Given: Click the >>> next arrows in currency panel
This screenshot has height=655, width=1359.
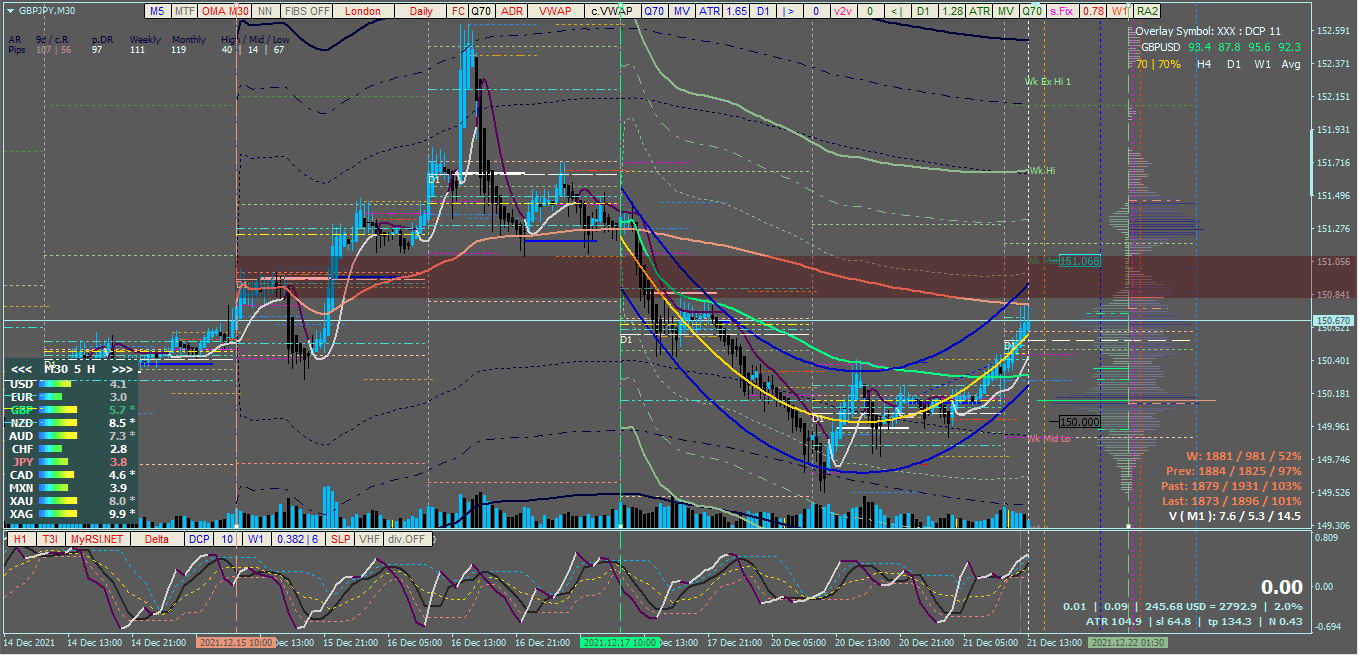Looking at the screenshot, I should point(122,369).
